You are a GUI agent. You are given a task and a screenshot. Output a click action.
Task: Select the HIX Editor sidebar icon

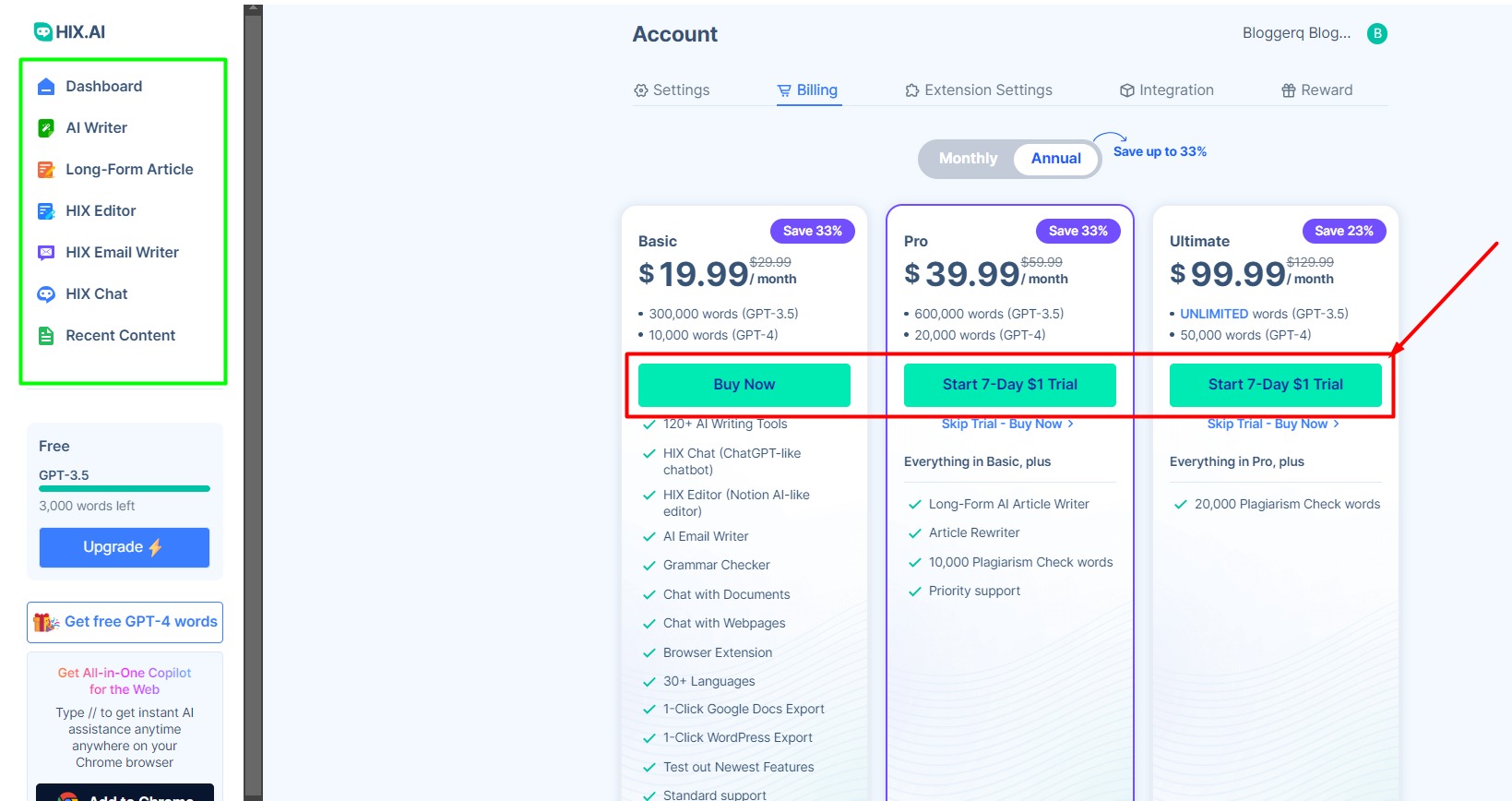[46, 211]
